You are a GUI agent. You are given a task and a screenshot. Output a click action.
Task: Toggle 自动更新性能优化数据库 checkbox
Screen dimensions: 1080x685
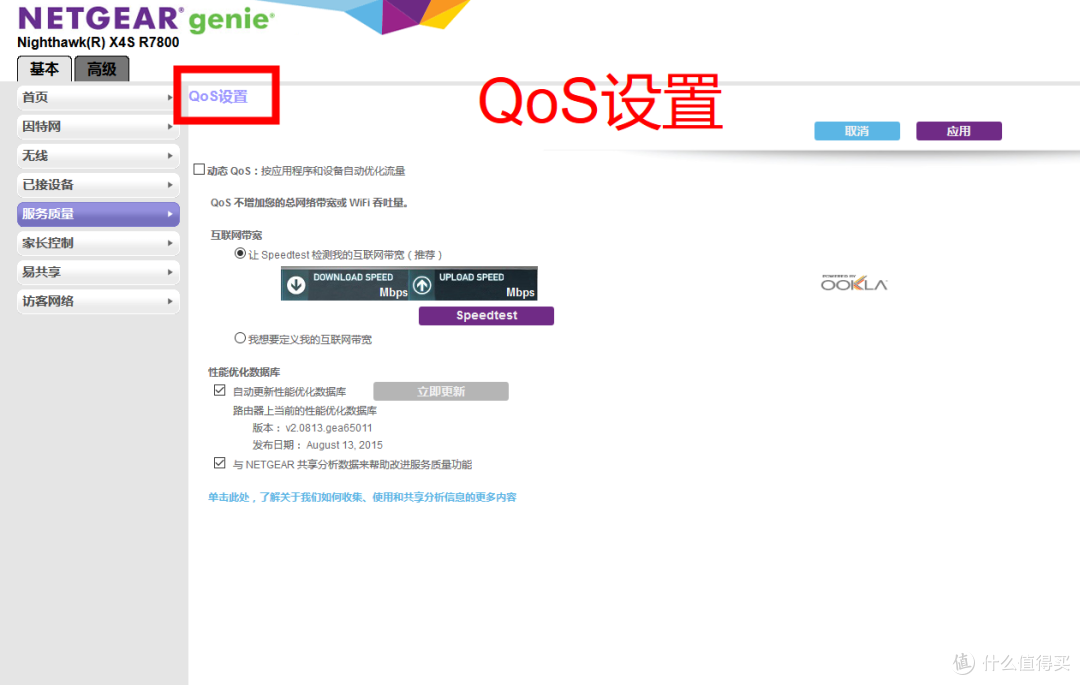click(x=220, y=390)
